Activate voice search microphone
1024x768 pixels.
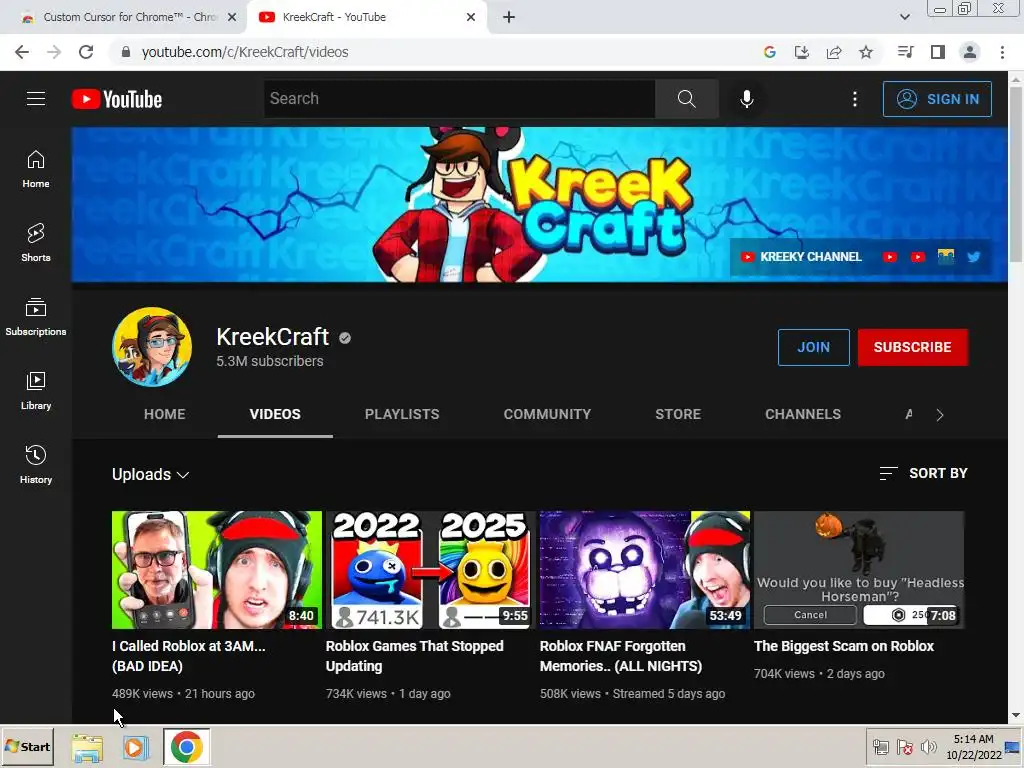click(746, 99)
